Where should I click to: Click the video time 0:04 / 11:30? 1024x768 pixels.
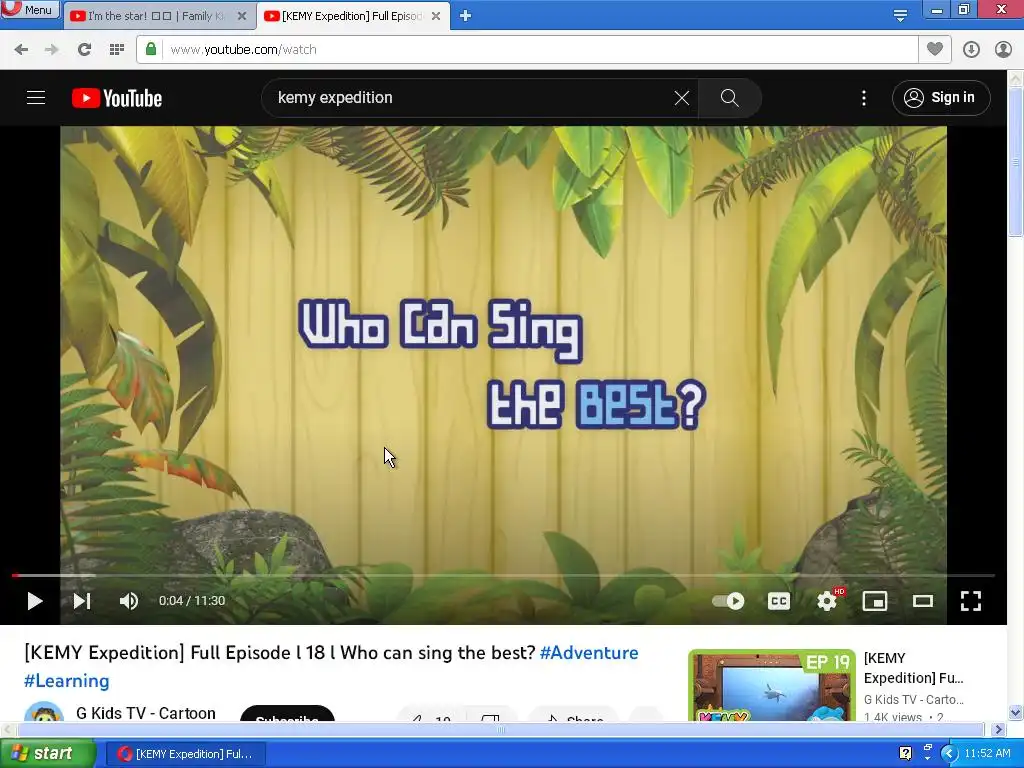[x=192, y=601]
